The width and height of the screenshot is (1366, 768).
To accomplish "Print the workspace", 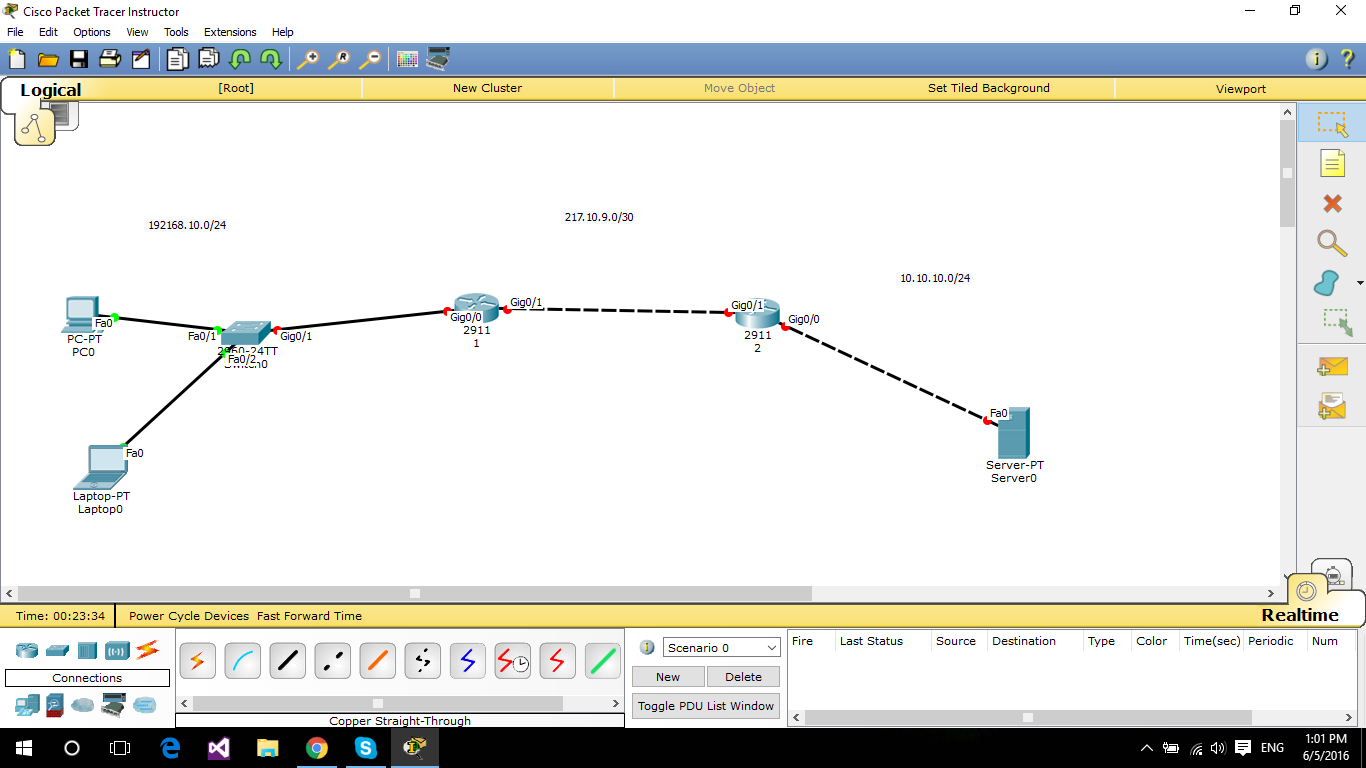I will tap(110, 59).
